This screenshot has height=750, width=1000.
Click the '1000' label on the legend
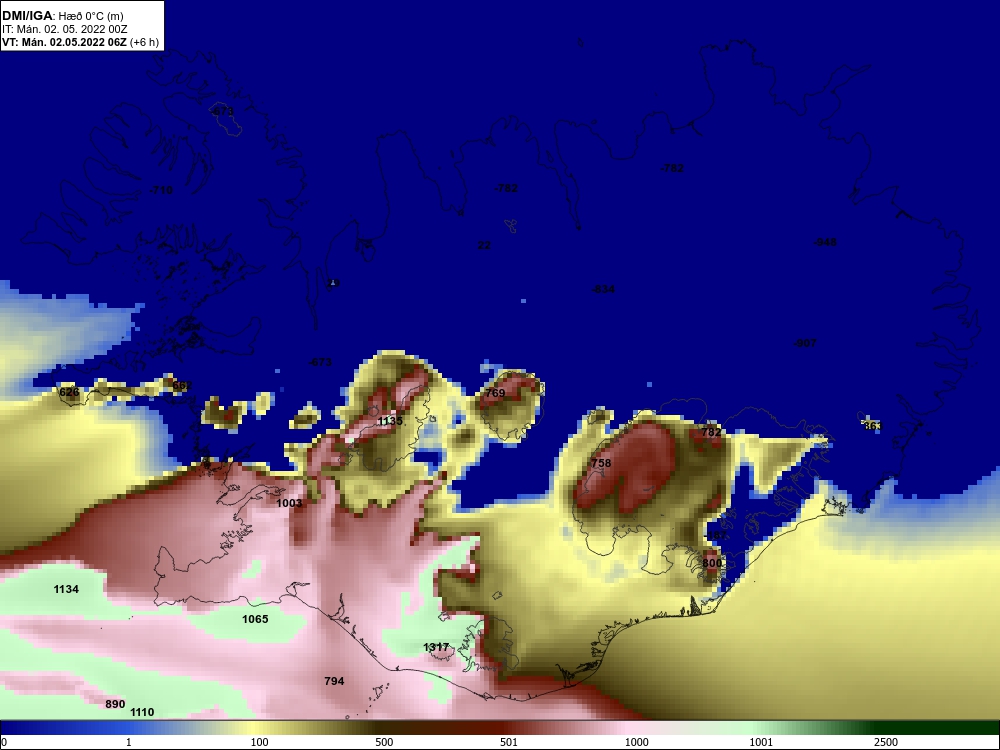click(636, 742)
